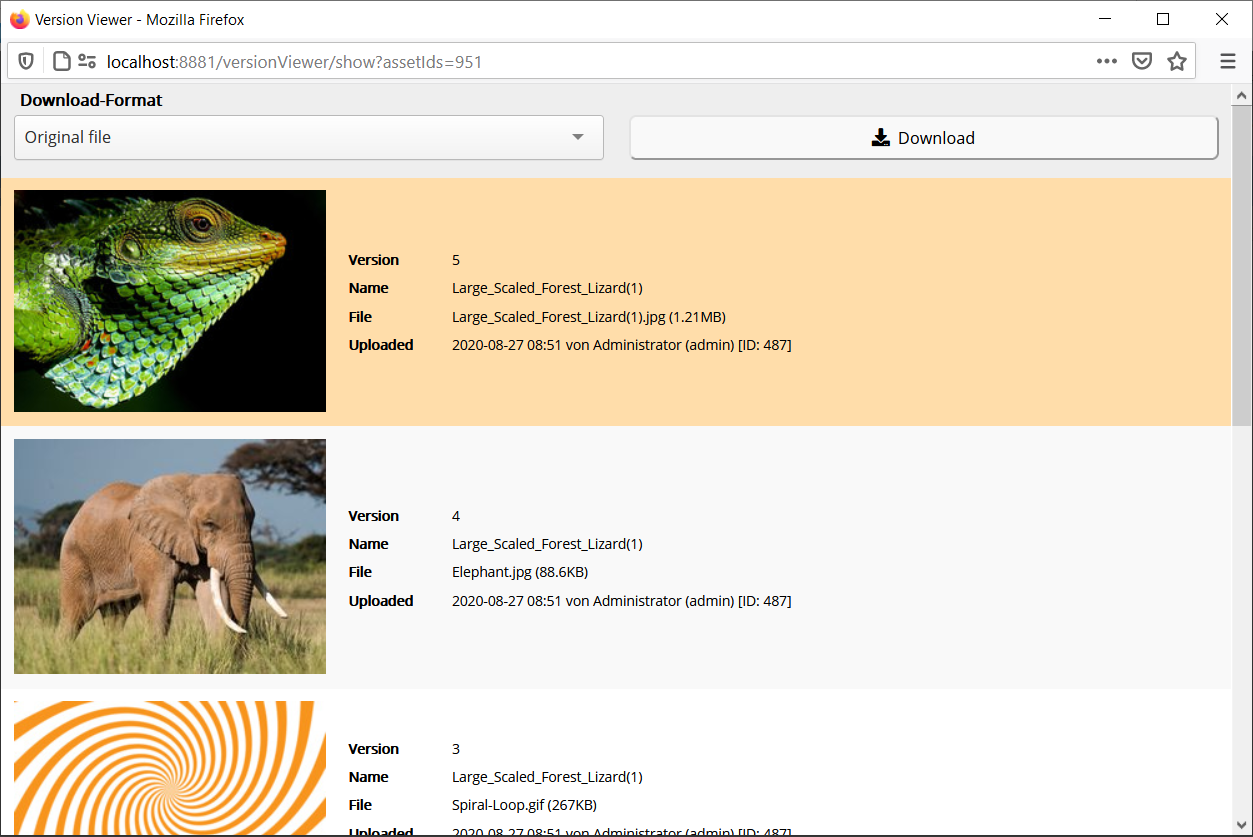Select the green lizard thumbnail
Viewport: 1253px width, 837px height.
tap(170, 301)
